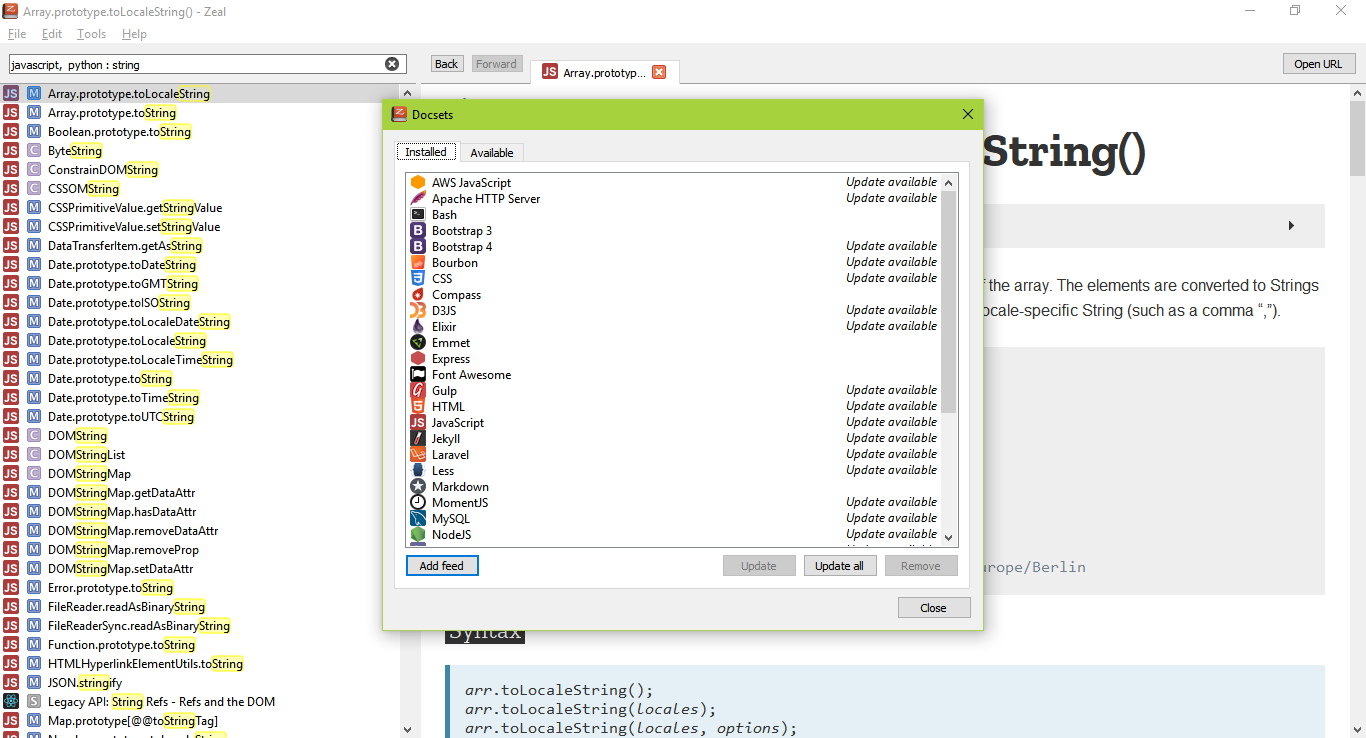Click the docset list vertical scrollbar
The image size is (1366, 738).
pyautogui.click(x=950, y=301)
